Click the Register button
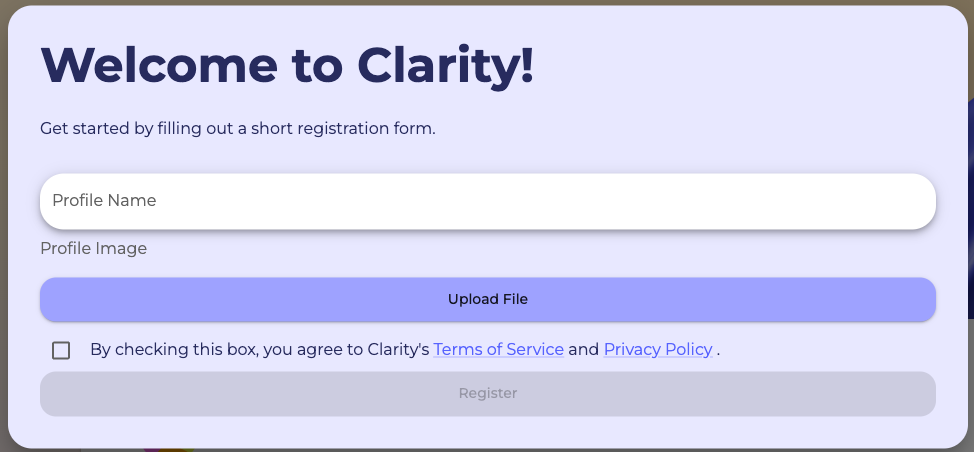This screenshot has height=452, width=974. 487,394
